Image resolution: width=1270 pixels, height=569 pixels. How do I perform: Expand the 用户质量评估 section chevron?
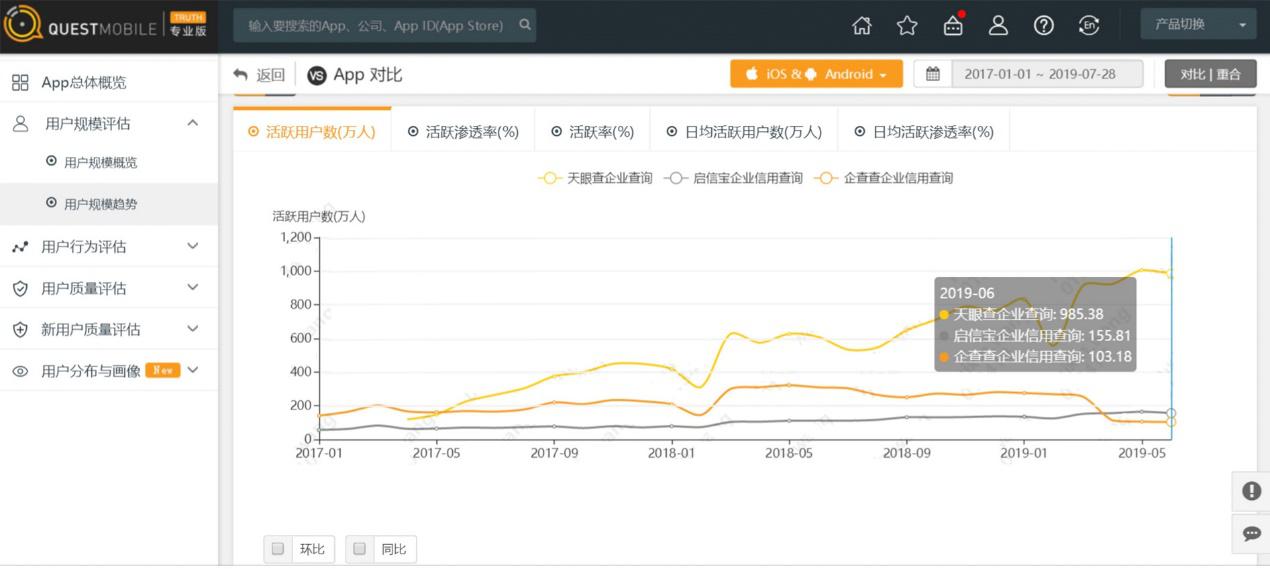tap(193, 288)
